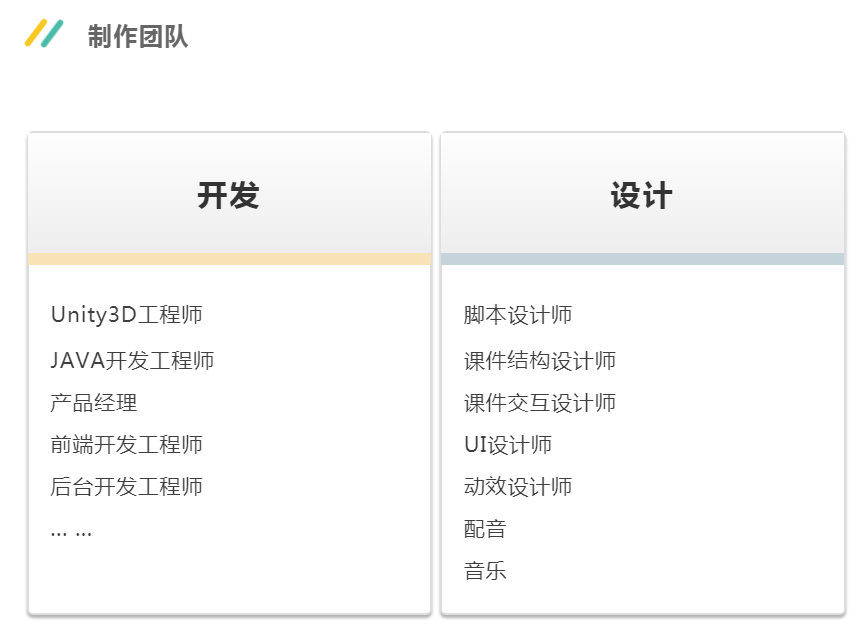Select 课件结构设计师 in 设计 list
Viewport: 862px width, 632px height.
540,360
